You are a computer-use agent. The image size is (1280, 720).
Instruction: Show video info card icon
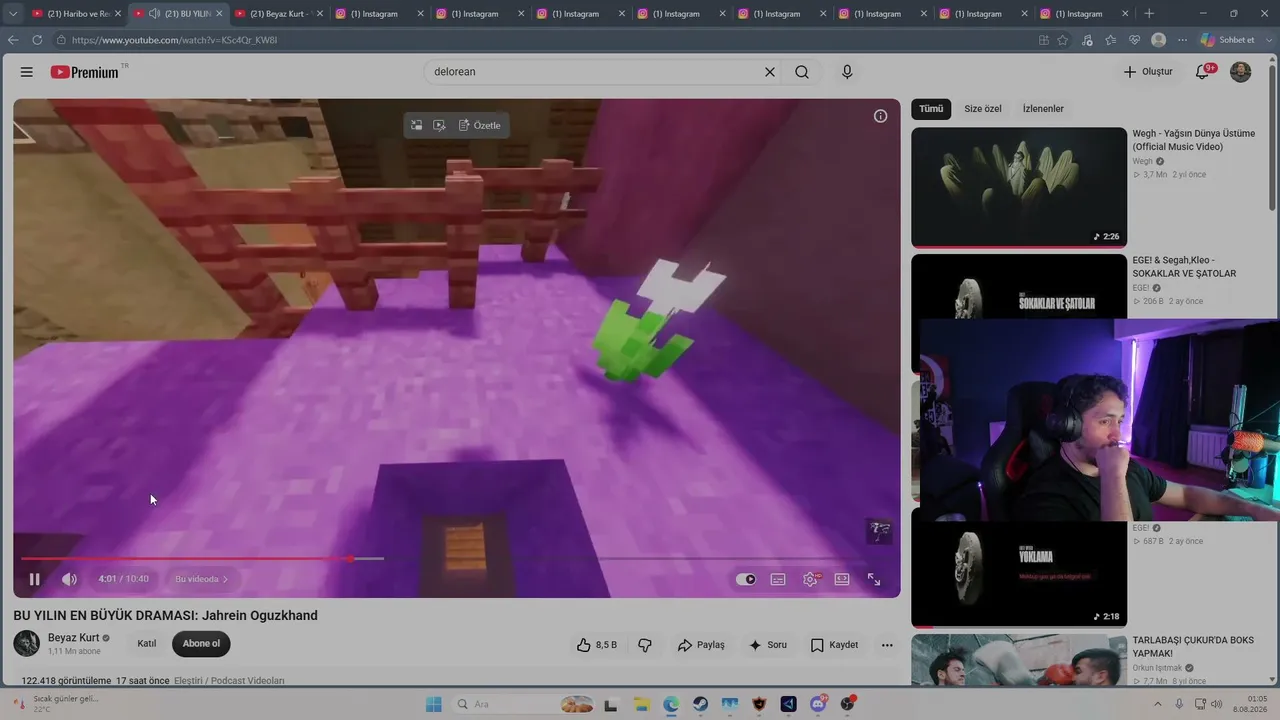(880, 116)
